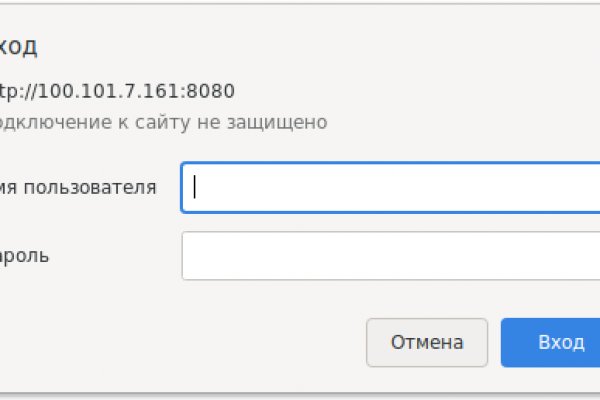Viewport: 600px width, 400px height.
Task: Cancel the login dialog
Action: (427, 343)
